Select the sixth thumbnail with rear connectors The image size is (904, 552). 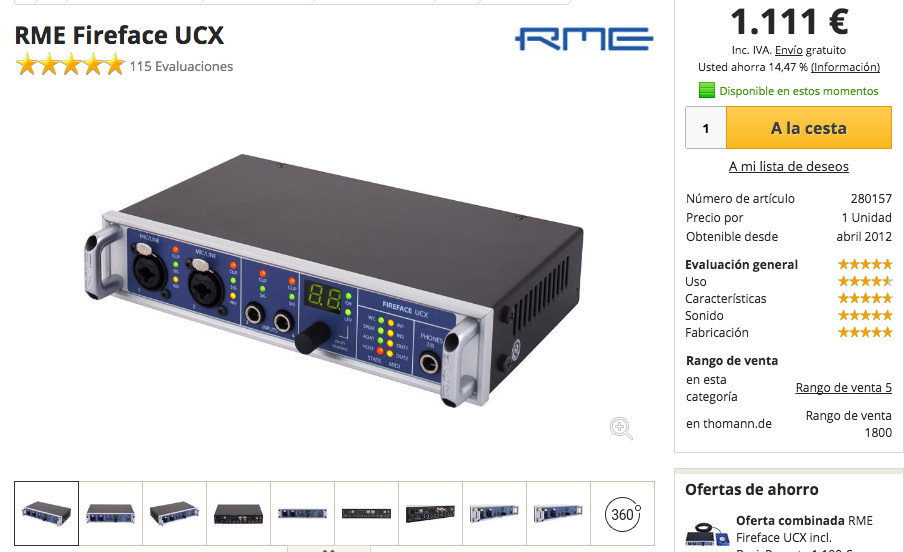pyautogui.click(x=367, y=513)
